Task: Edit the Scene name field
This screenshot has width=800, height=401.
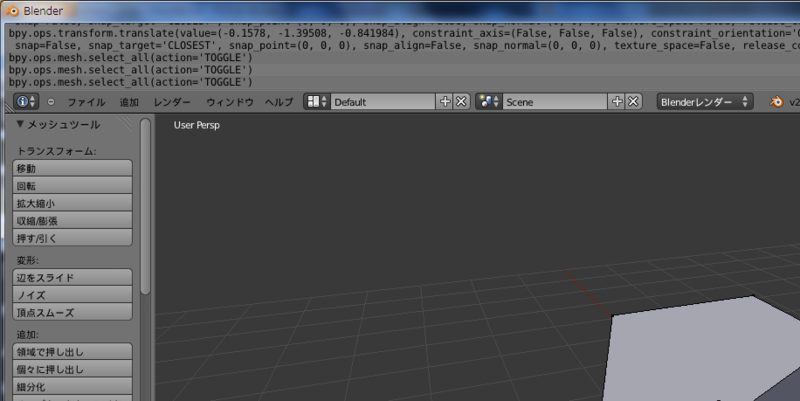Action: click(555, 102)
